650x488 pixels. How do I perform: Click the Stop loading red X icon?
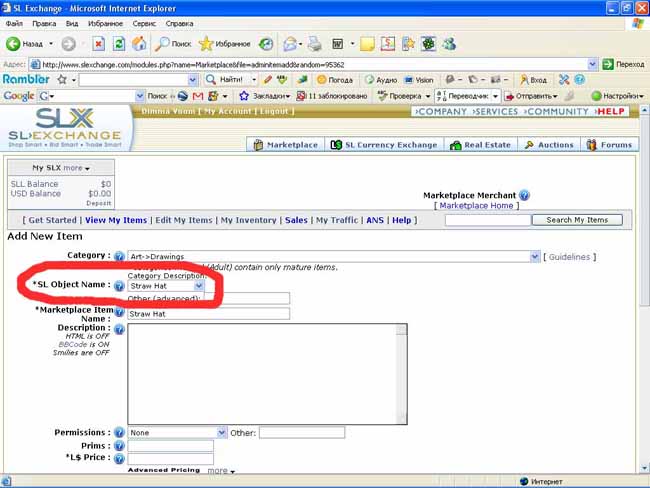click(99, 44)
